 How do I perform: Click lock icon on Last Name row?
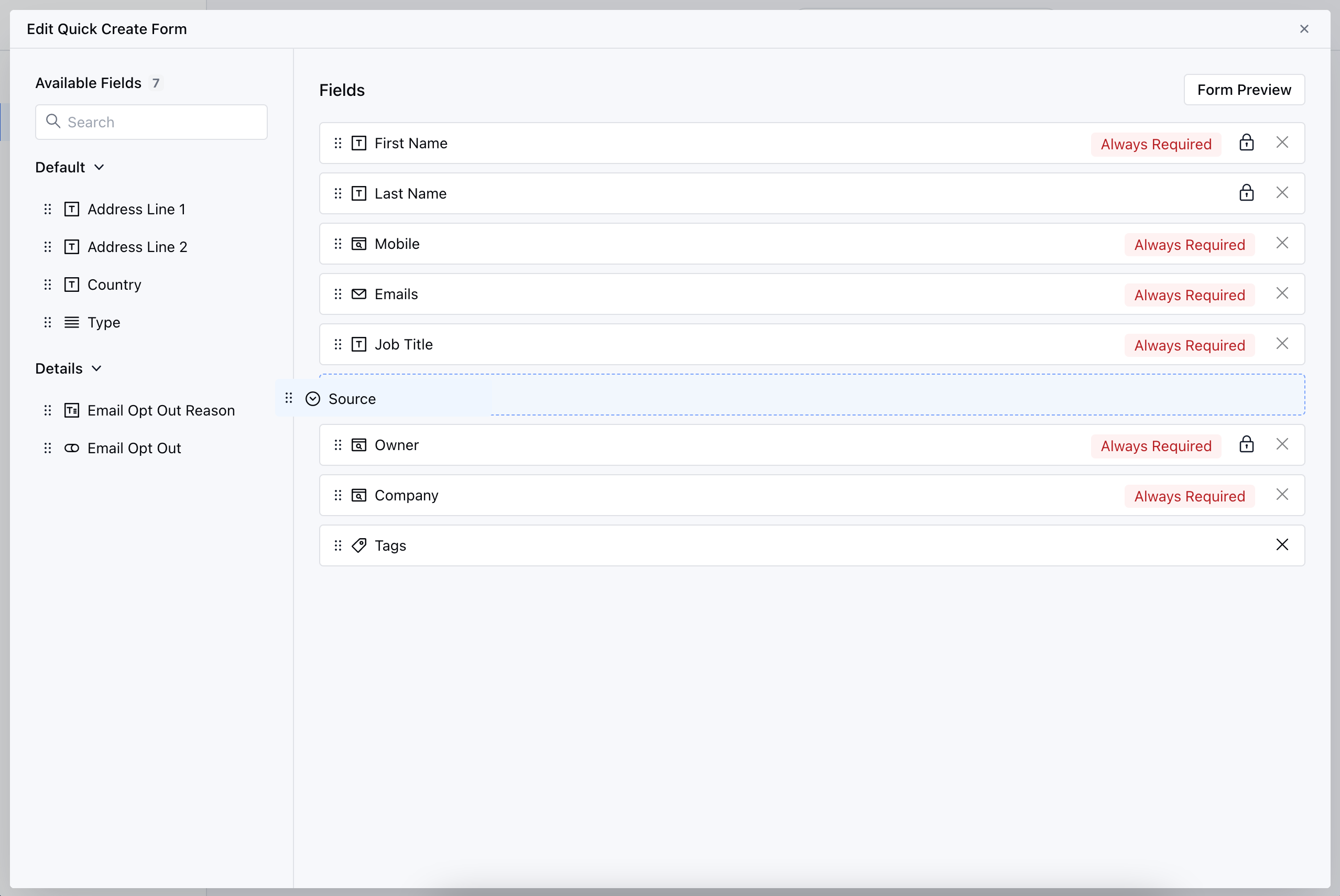pos(1246,193)
